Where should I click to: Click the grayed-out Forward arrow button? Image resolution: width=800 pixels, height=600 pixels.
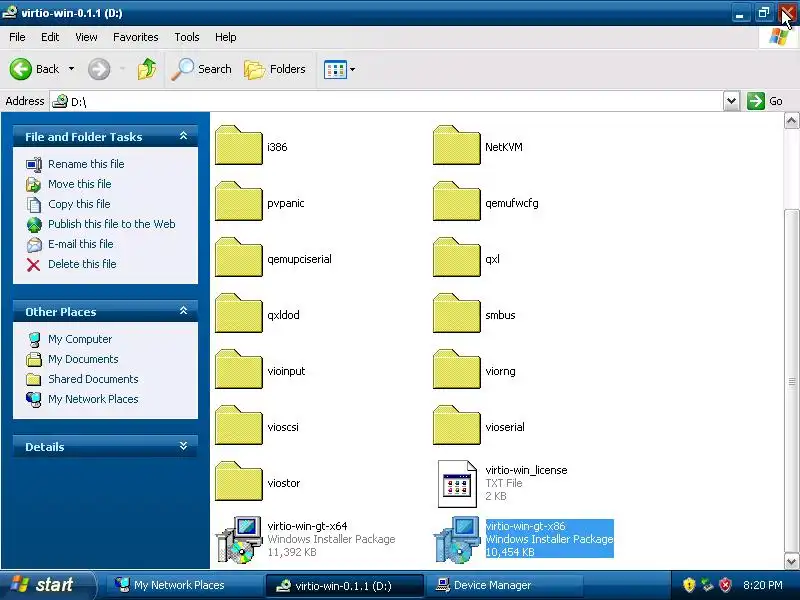(x=99, y=69)
